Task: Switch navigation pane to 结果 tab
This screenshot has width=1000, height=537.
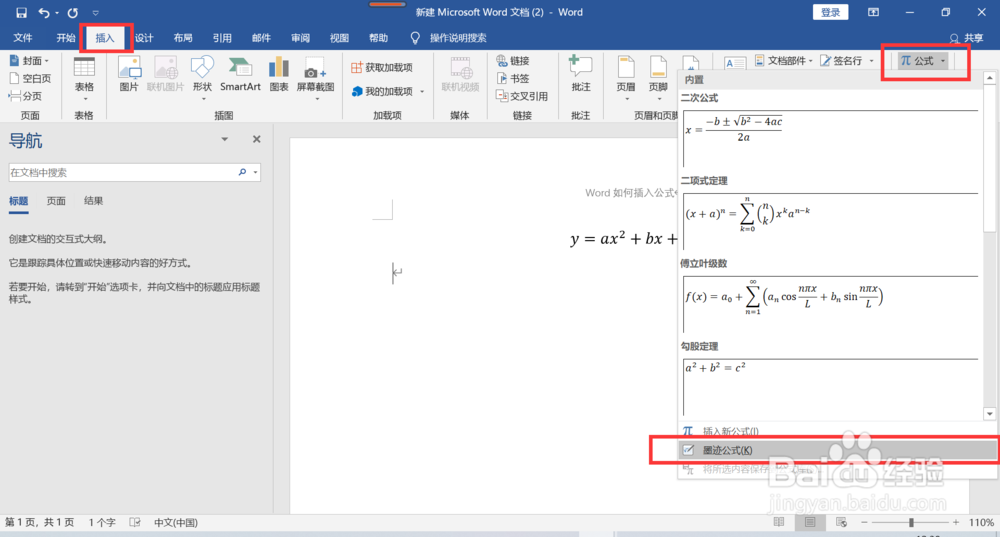Action: point(94,201)
